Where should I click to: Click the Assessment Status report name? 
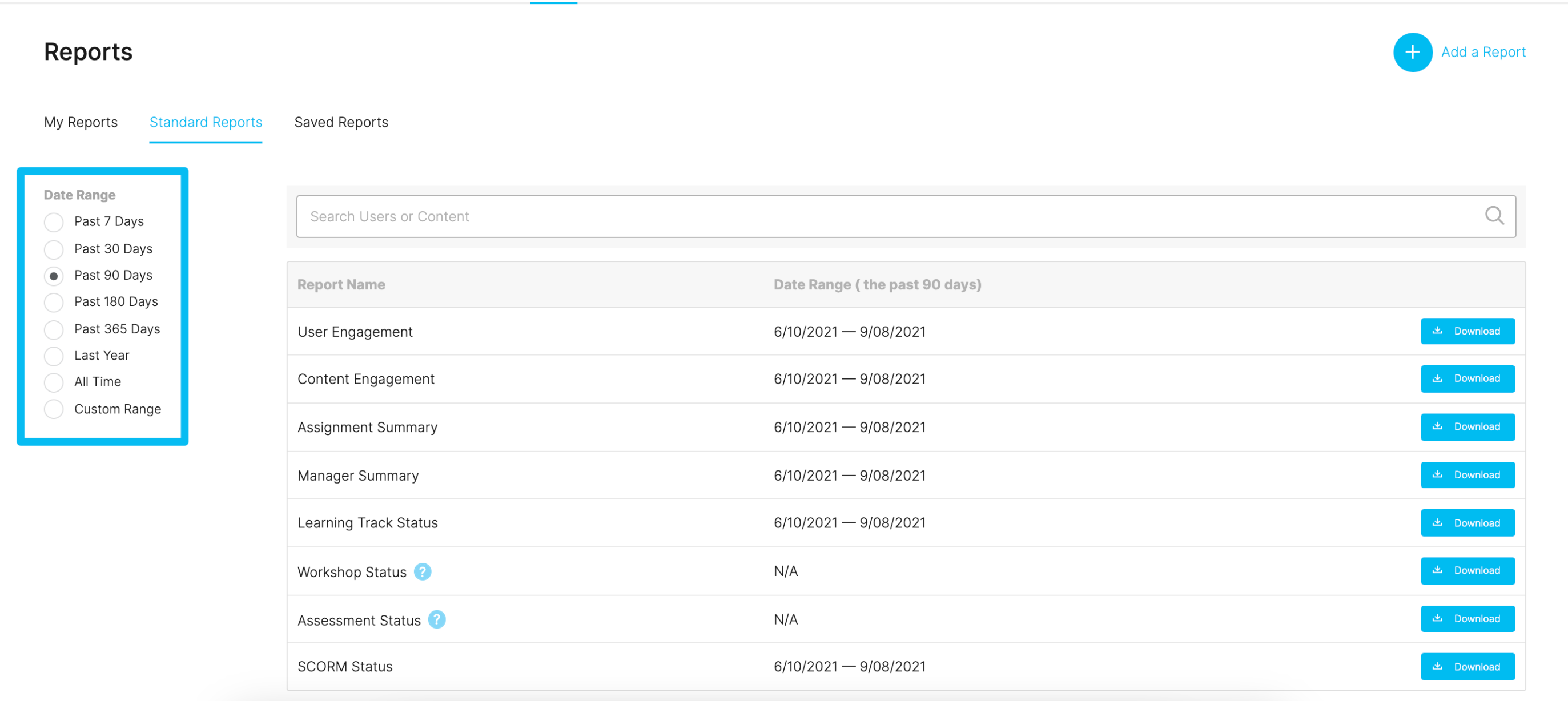pos(359,620)
